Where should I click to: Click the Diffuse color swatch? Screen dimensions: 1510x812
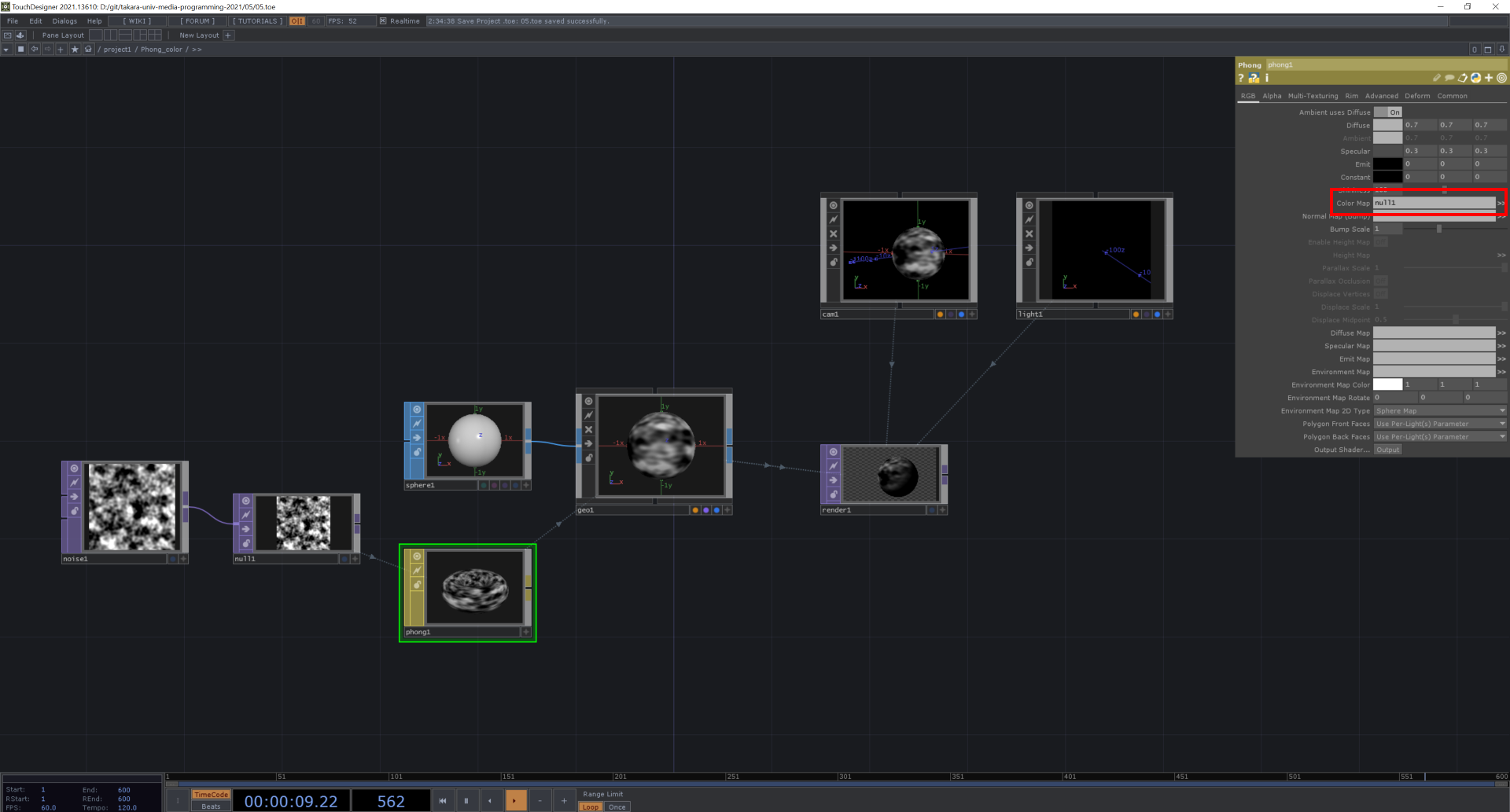tap(1387, 125)
